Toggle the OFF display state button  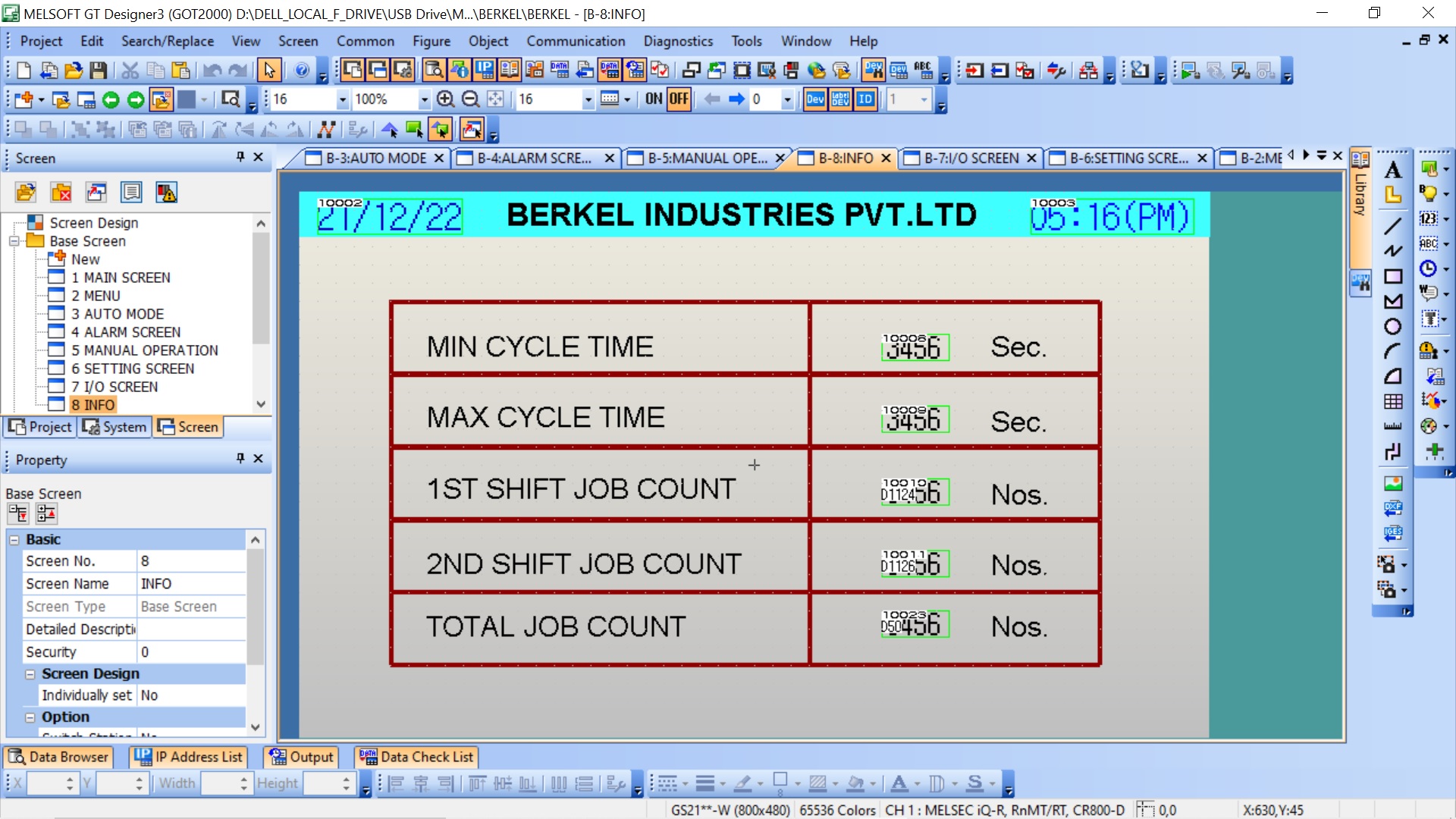(x=679, y=99)
